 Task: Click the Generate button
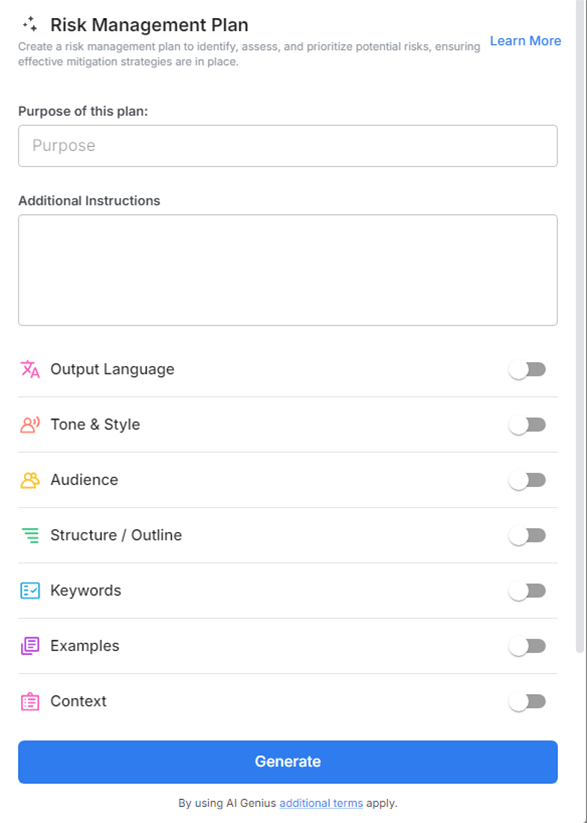[x=287, y=761]
